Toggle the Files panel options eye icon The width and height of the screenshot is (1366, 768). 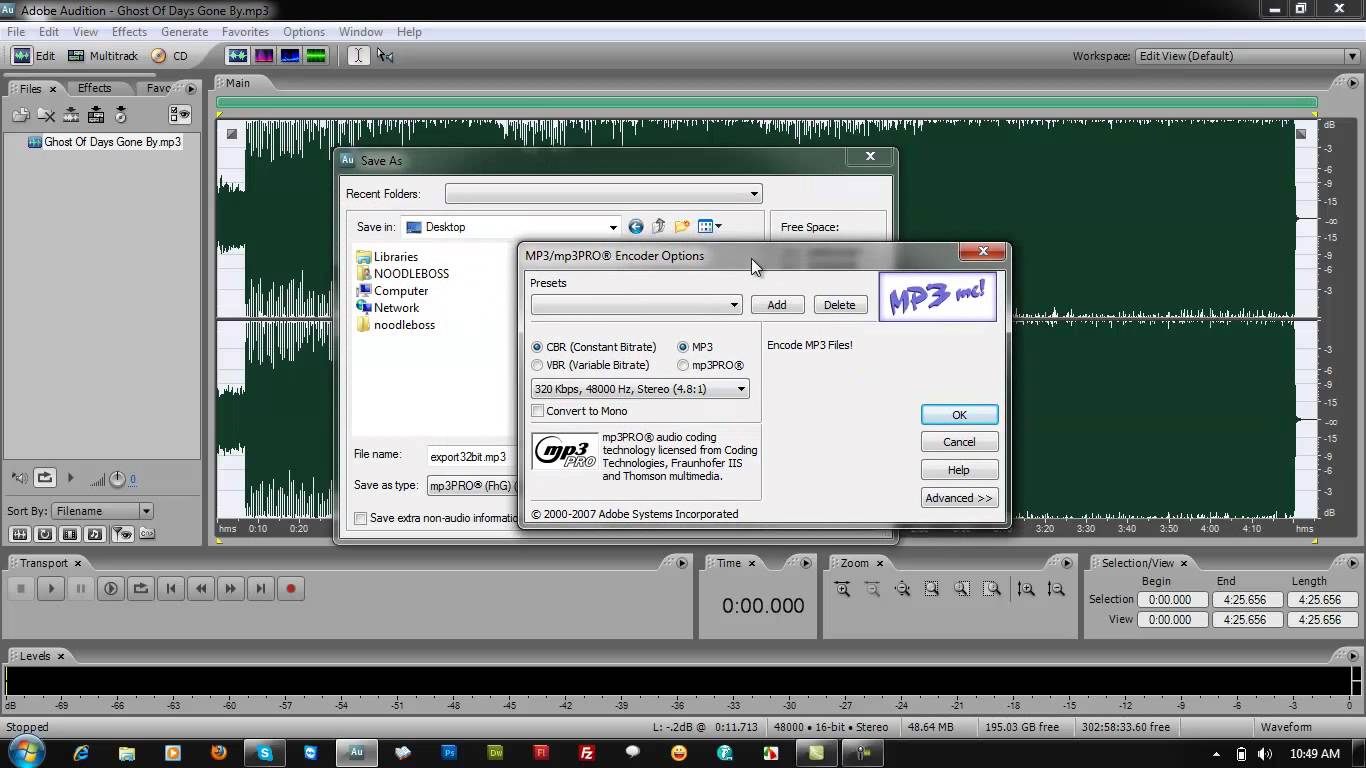[179, 115]
